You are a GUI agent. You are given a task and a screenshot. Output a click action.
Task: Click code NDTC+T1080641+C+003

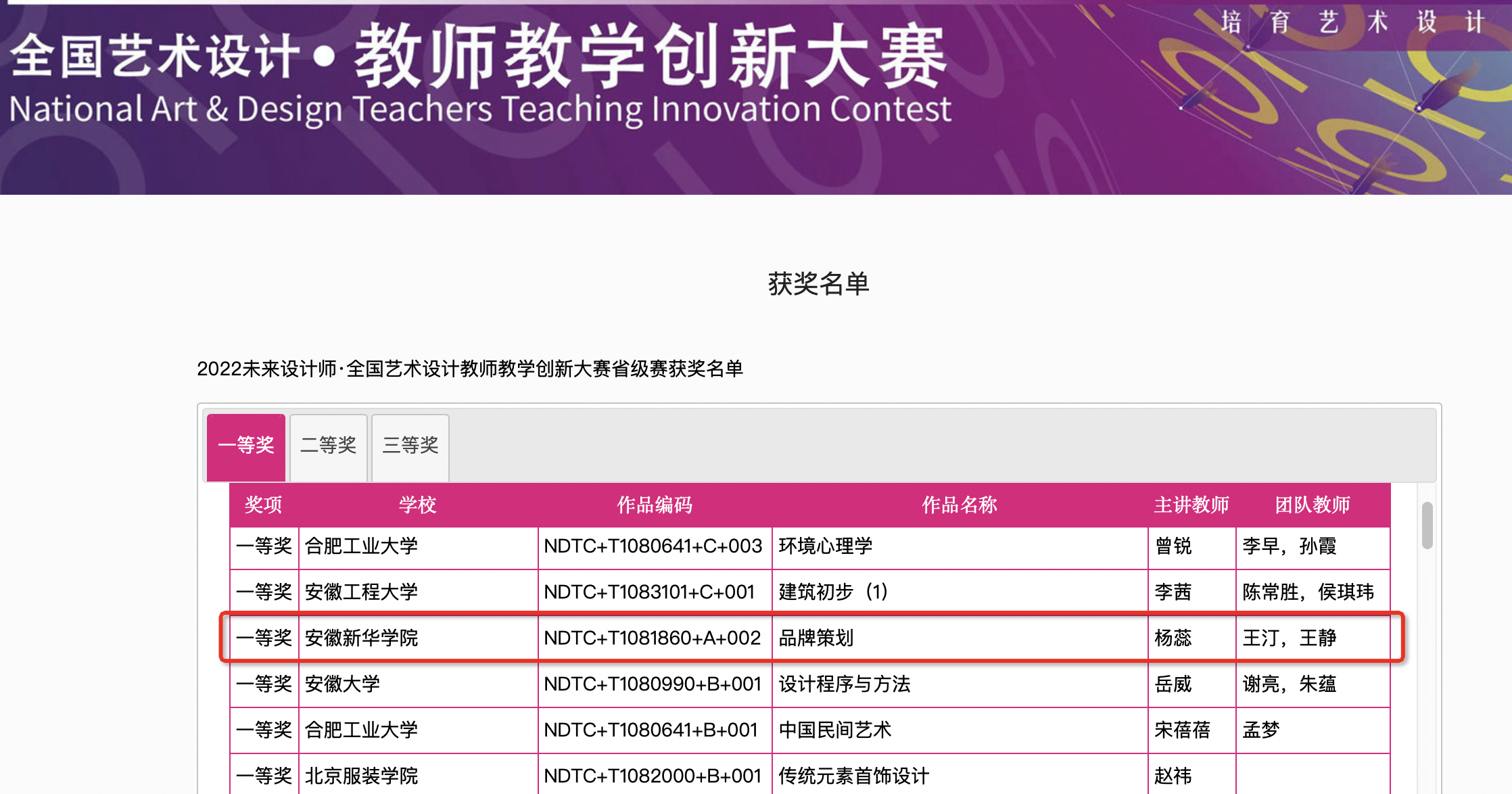point(653,546)
